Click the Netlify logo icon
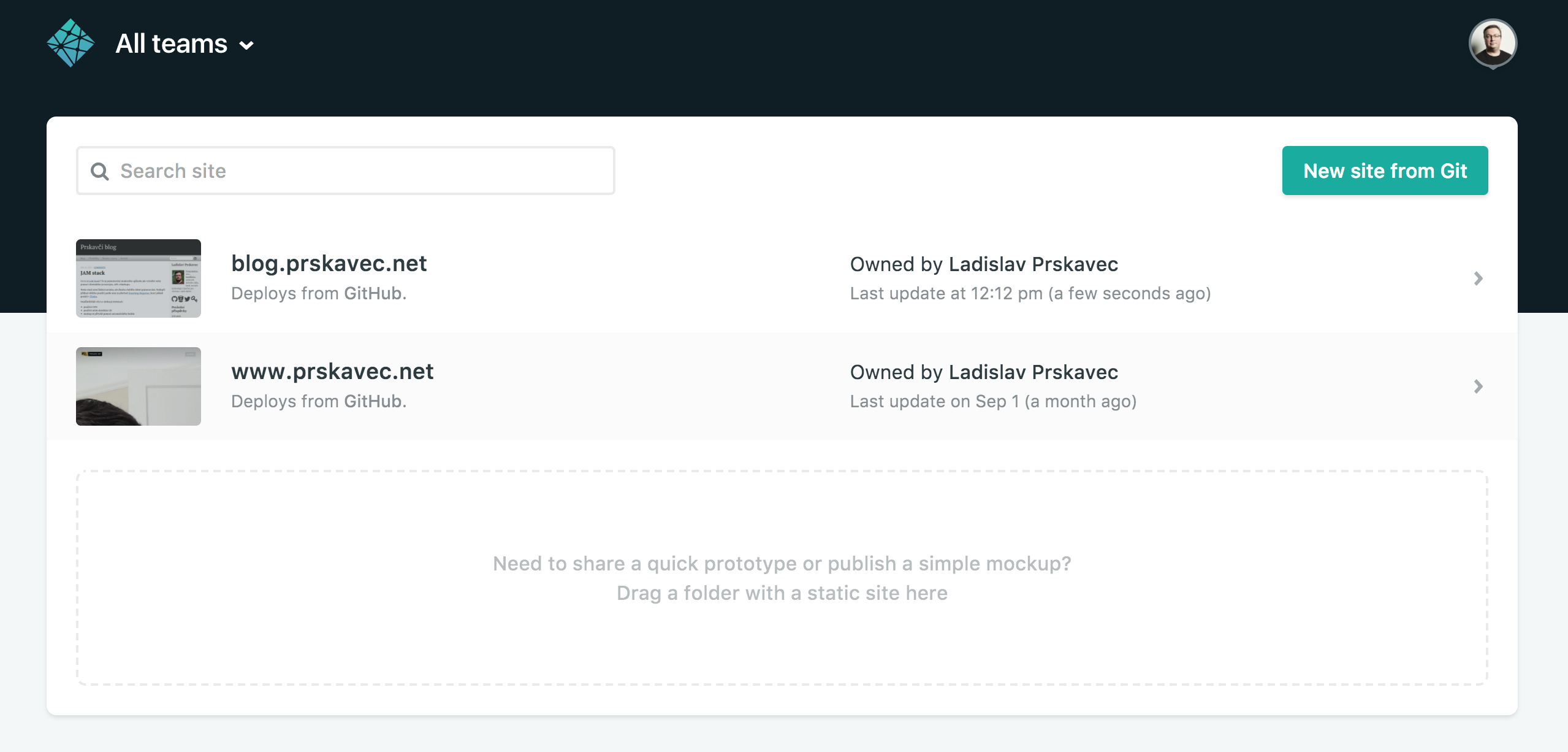 click(70, 43)
